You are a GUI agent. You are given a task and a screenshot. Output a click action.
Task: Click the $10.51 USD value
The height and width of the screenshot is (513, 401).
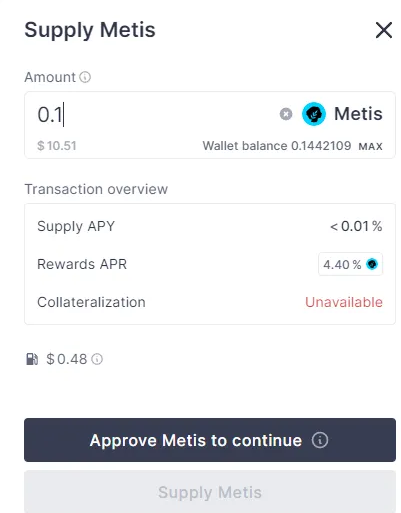pos(57,146)
